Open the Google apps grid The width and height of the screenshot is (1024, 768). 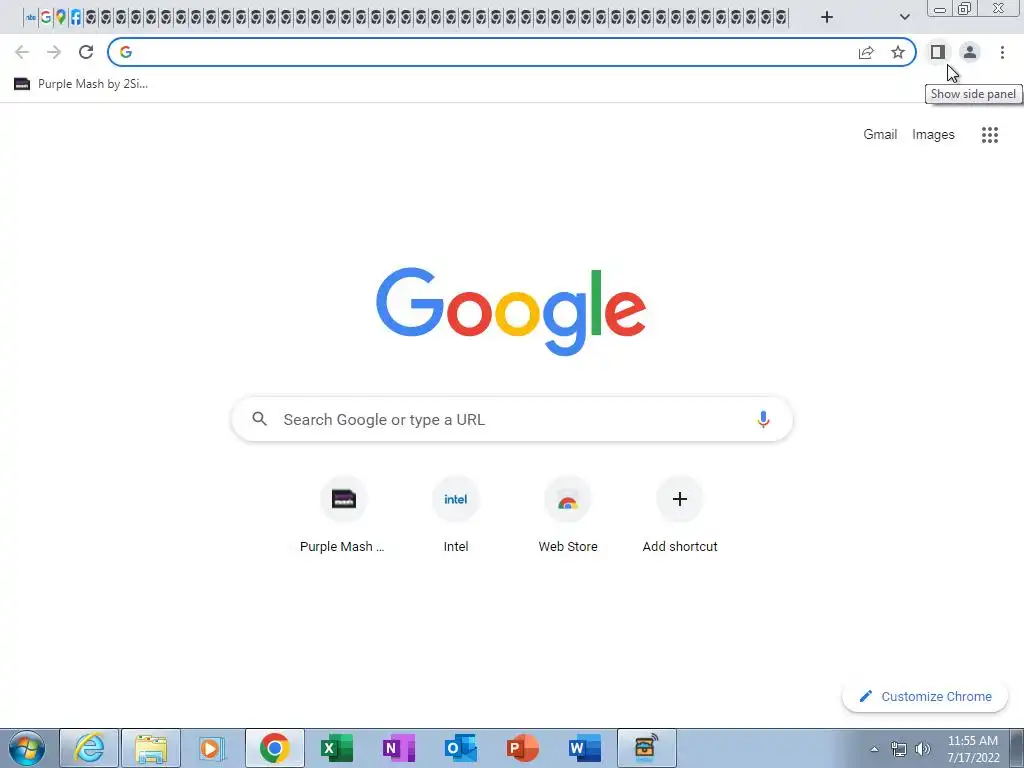[x=989, y=135]
